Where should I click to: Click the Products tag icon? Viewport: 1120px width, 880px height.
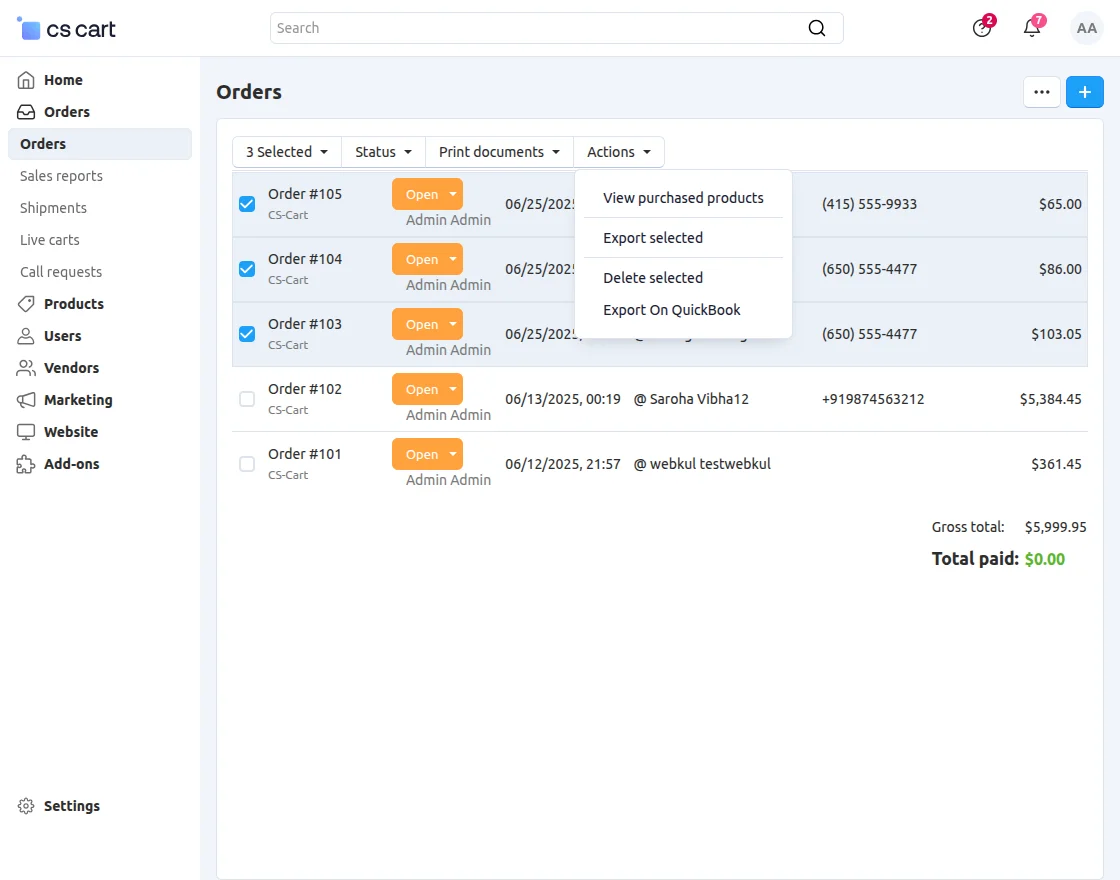(x=26, y=304)
